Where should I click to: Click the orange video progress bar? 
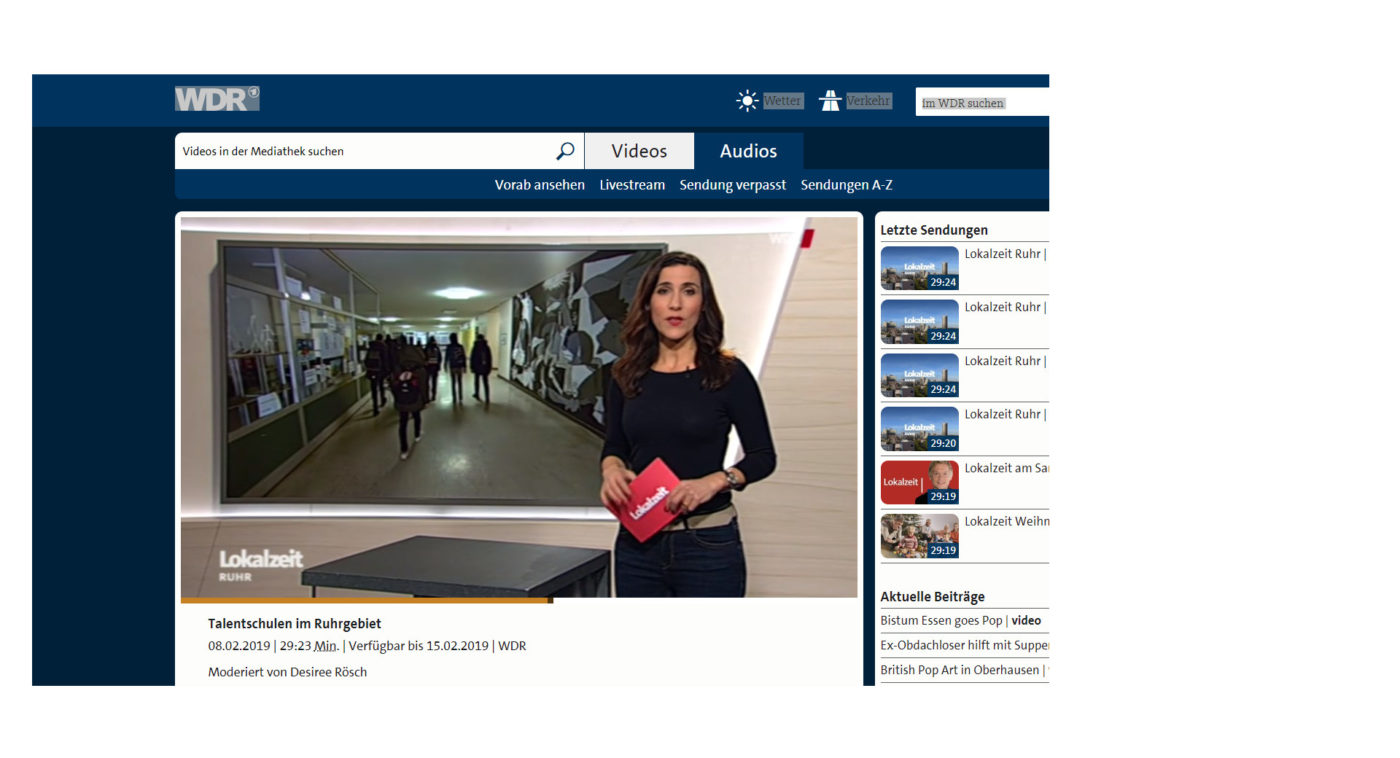[x=366, y=600]
